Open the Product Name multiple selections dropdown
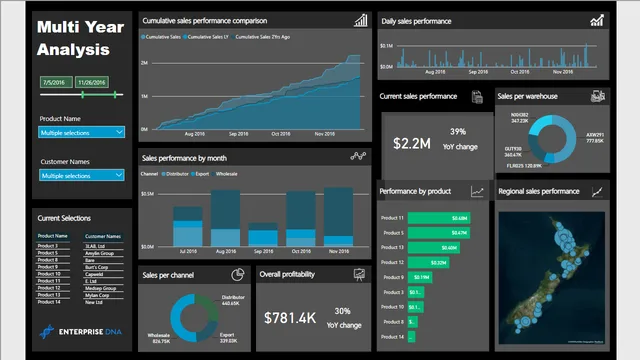 82,132
